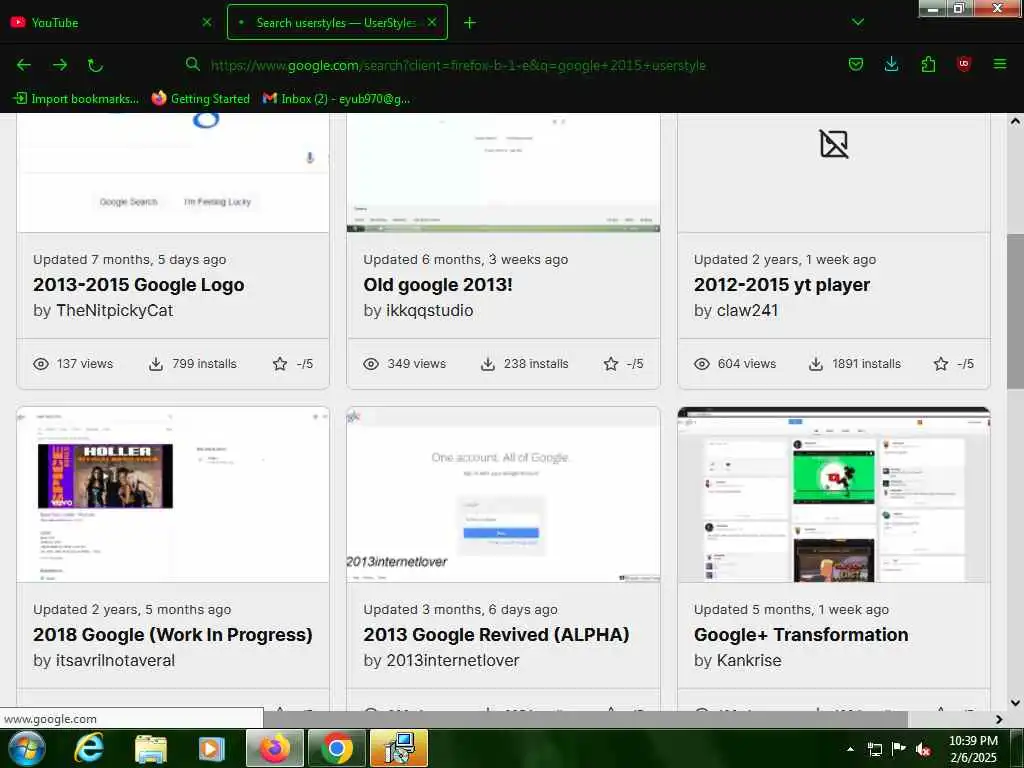The height and width of the screenshot is (768, 1024).
Task: Click the eye icon next to 349 views
Action: pyautogui.click(x=371, y=364)
